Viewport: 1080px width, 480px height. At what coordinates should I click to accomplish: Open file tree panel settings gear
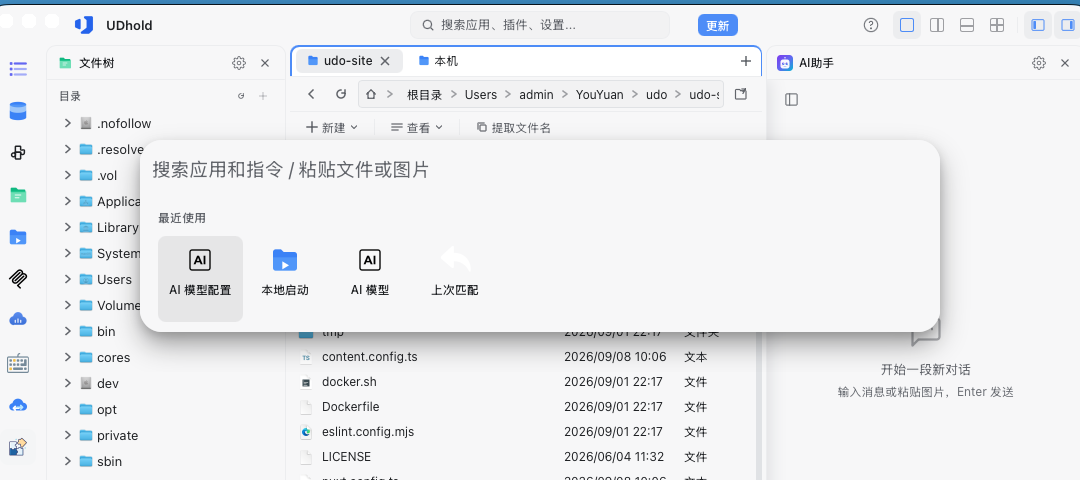tap(239, 63)
